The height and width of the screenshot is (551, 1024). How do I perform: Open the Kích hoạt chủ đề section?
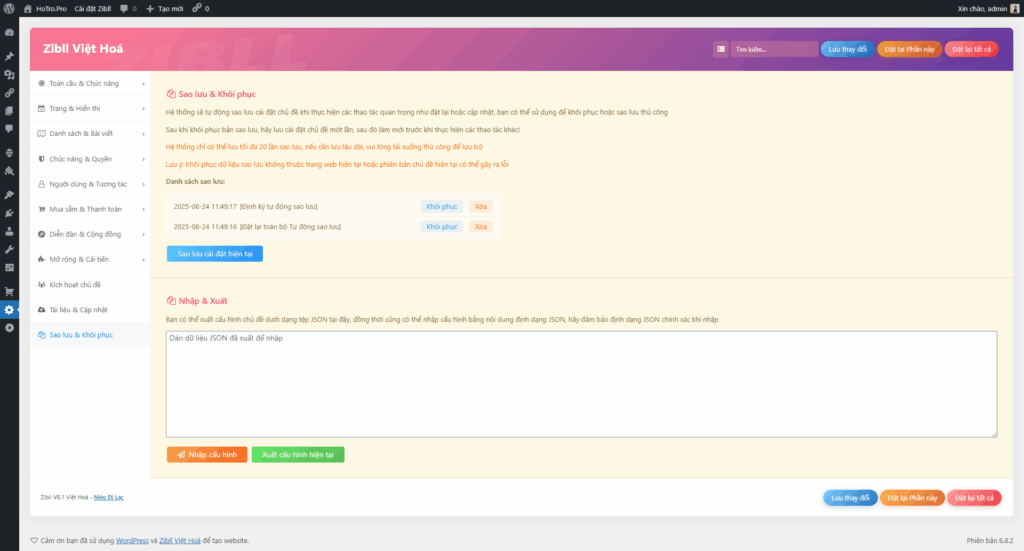click(90, 285)
